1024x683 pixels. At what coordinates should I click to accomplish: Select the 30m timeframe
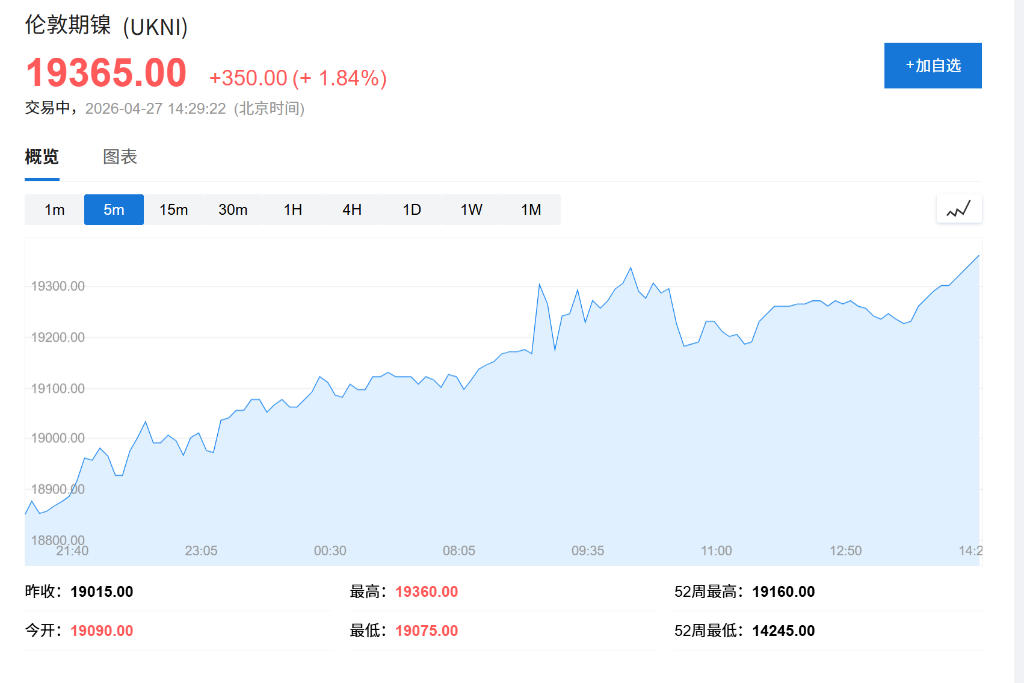(x=233, y=210)
